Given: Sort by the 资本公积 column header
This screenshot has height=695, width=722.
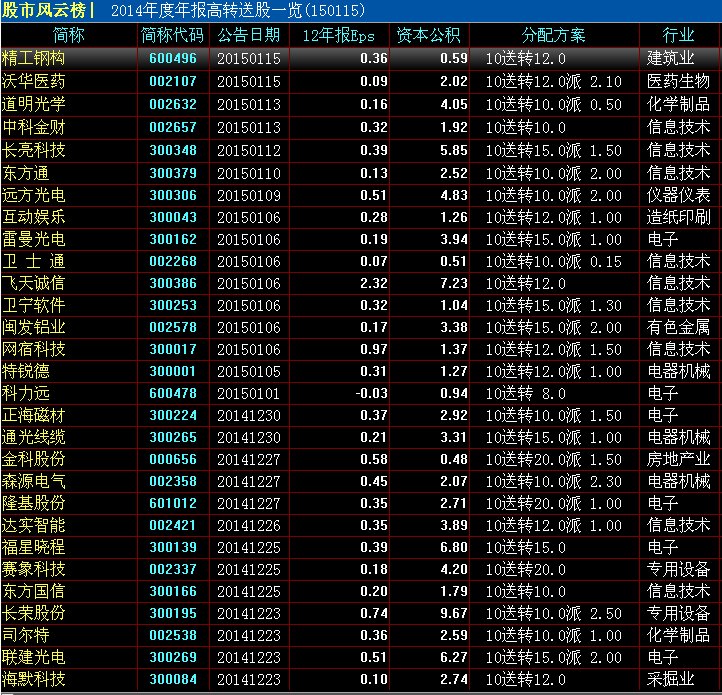Looking at the screenshot, I should [428, 35].
